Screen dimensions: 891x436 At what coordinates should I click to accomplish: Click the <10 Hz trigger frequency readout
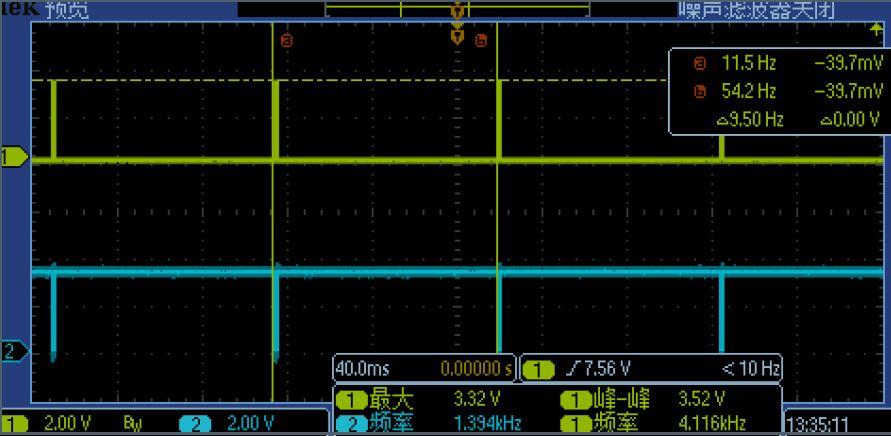coord(750,370)
